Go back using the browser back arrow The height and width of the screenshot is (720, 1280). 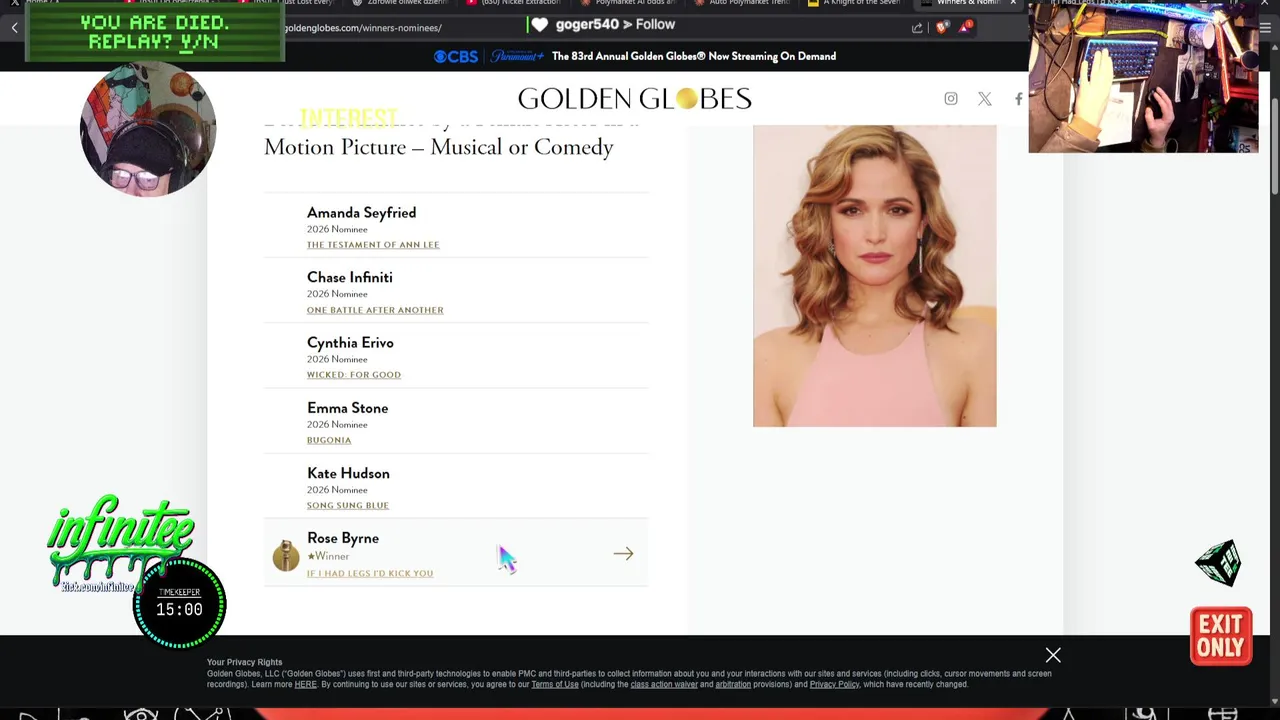point(14,27)
